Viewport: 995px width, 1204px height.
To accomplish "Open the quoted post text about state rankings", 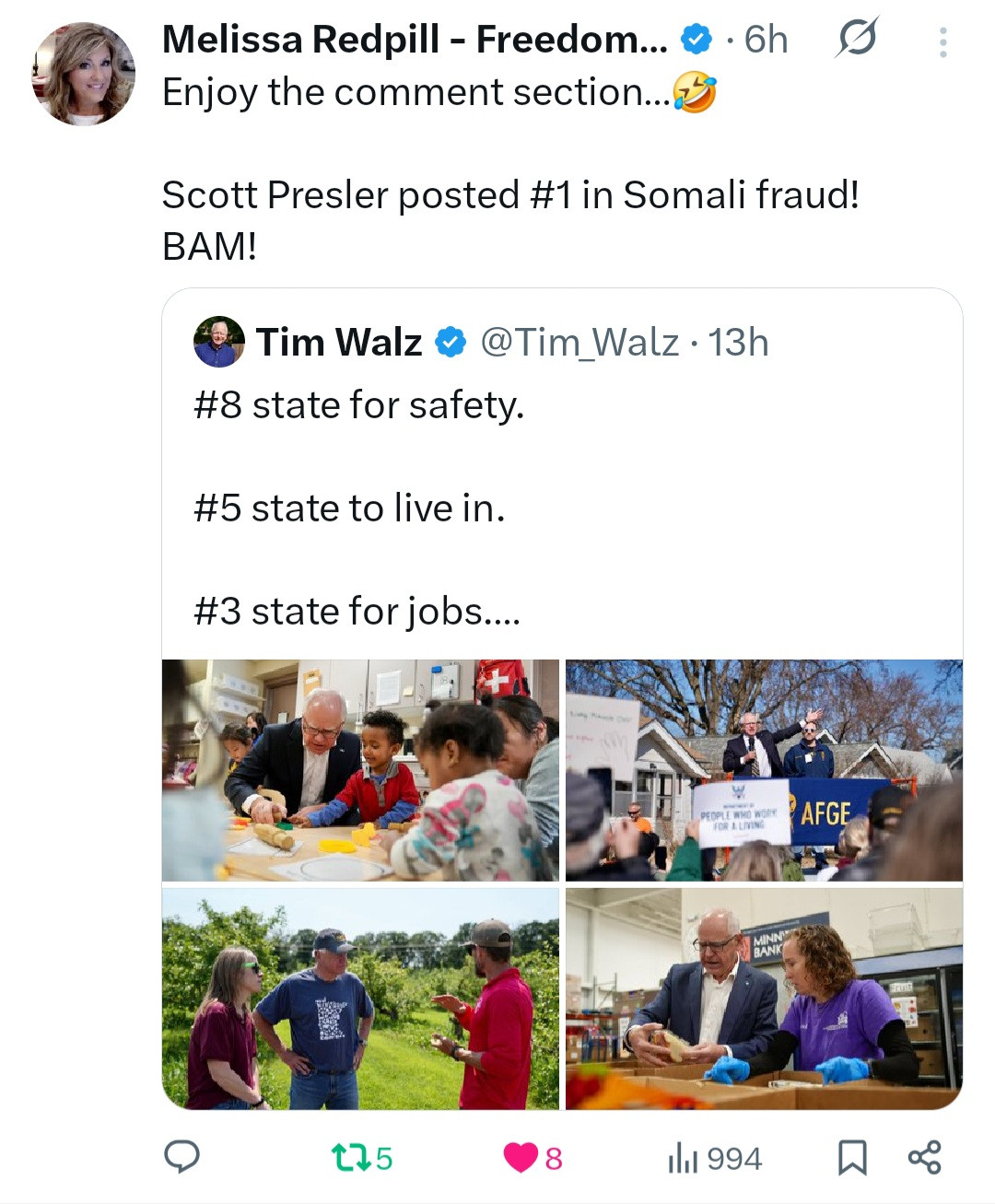I will (359, 508).
